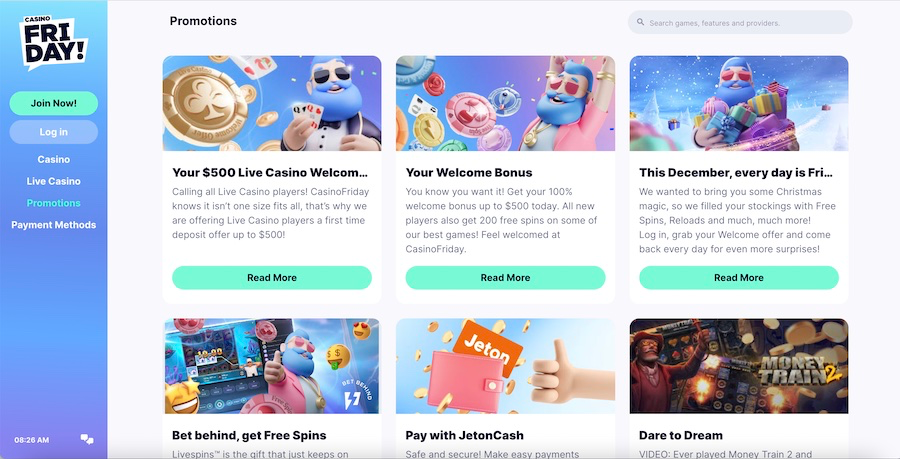Select the Promotions menu item

(53, 203)
